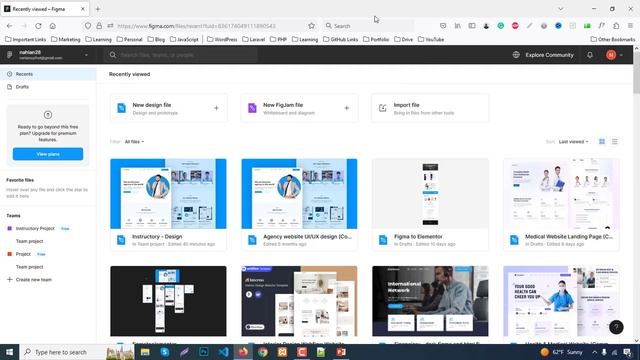
Task: Create a New FigJam file
Action: (x=299, y=108)
